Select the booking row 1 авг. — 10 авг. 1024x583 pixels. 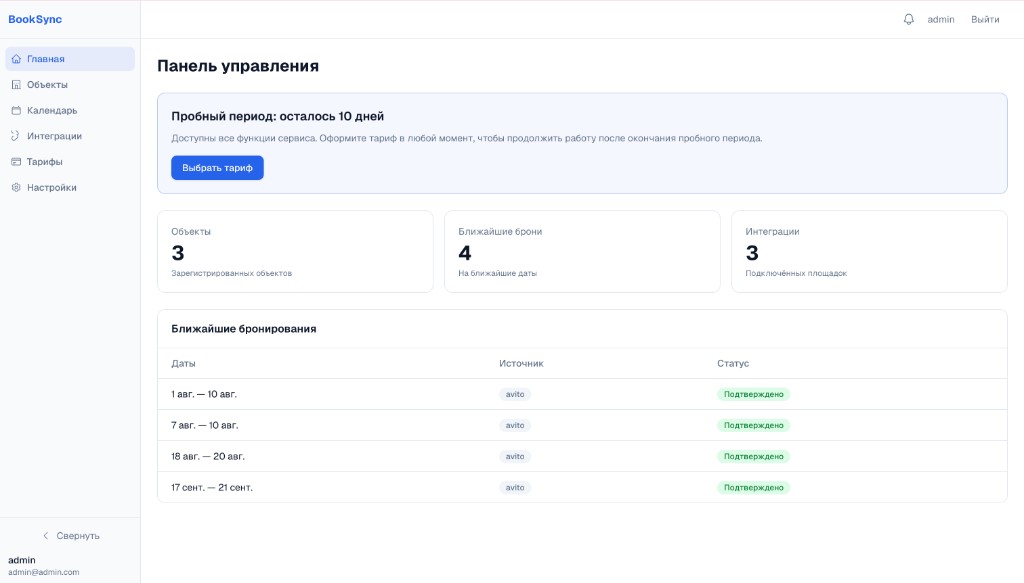coord(582,394)
